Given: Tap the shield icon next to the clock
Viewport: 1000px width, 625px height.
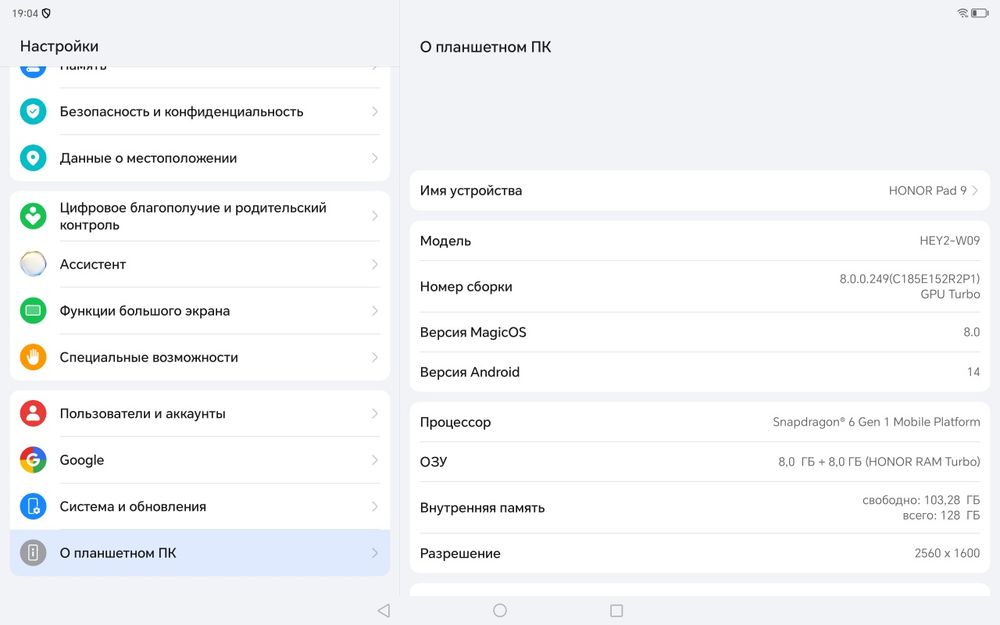Looking at the screenshot, I should pos(46,13).
